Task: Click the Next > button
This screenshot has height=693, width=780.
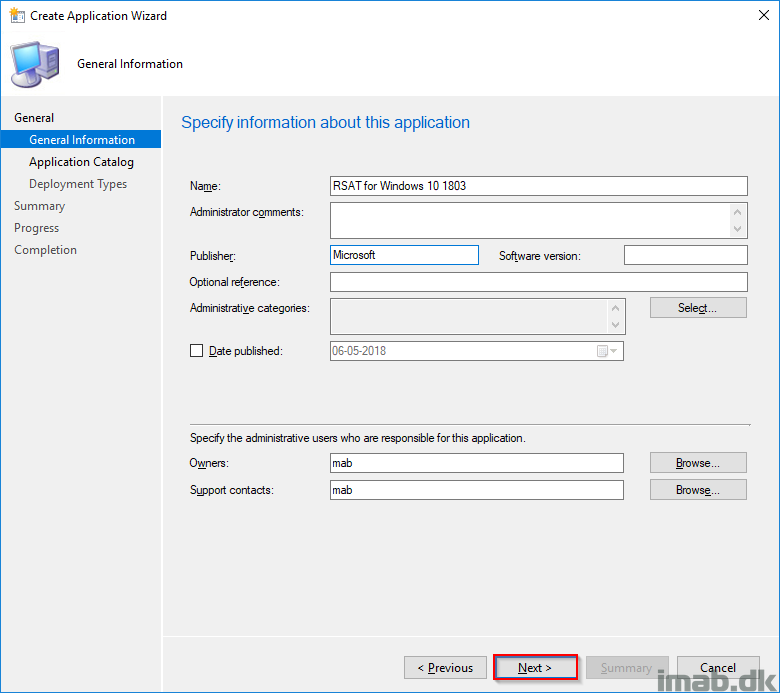Action: point(535,667)
